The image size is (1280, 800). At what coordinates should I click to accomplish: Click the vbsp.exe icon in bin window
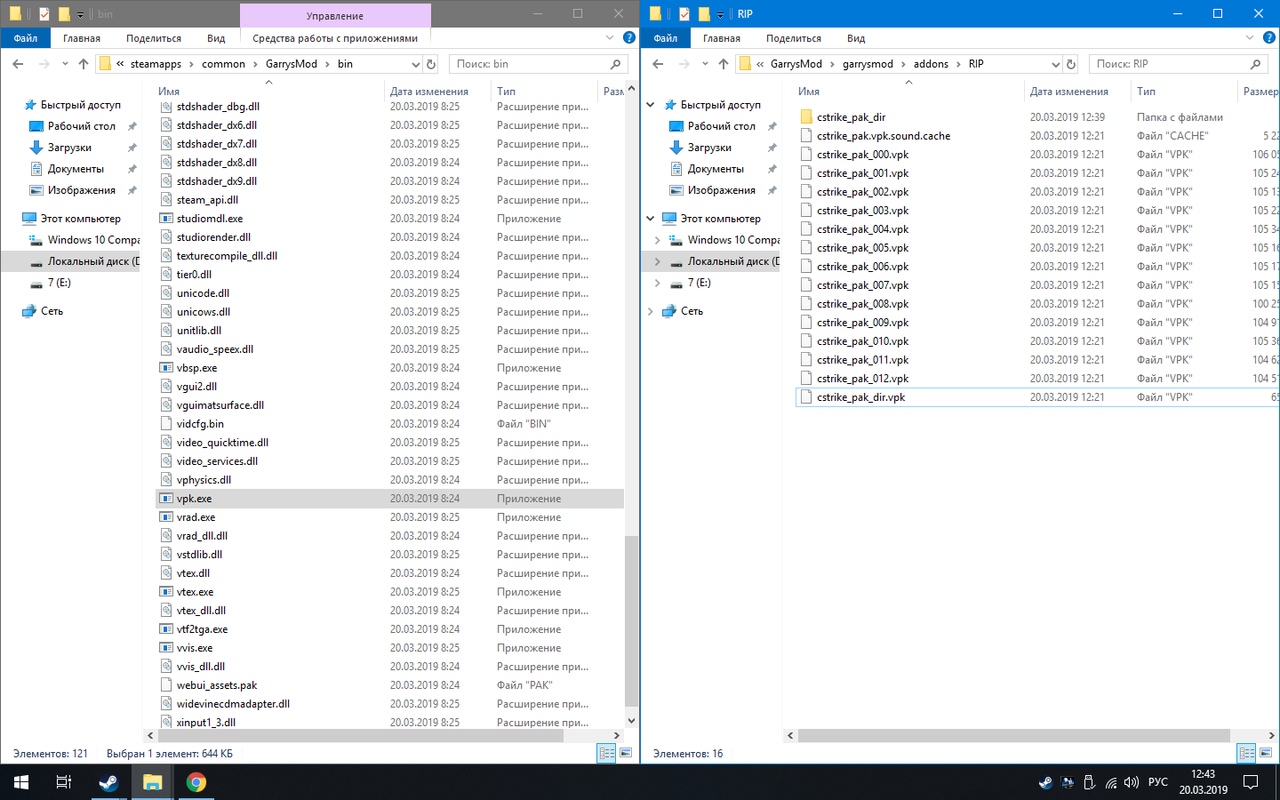click(167, 368)
